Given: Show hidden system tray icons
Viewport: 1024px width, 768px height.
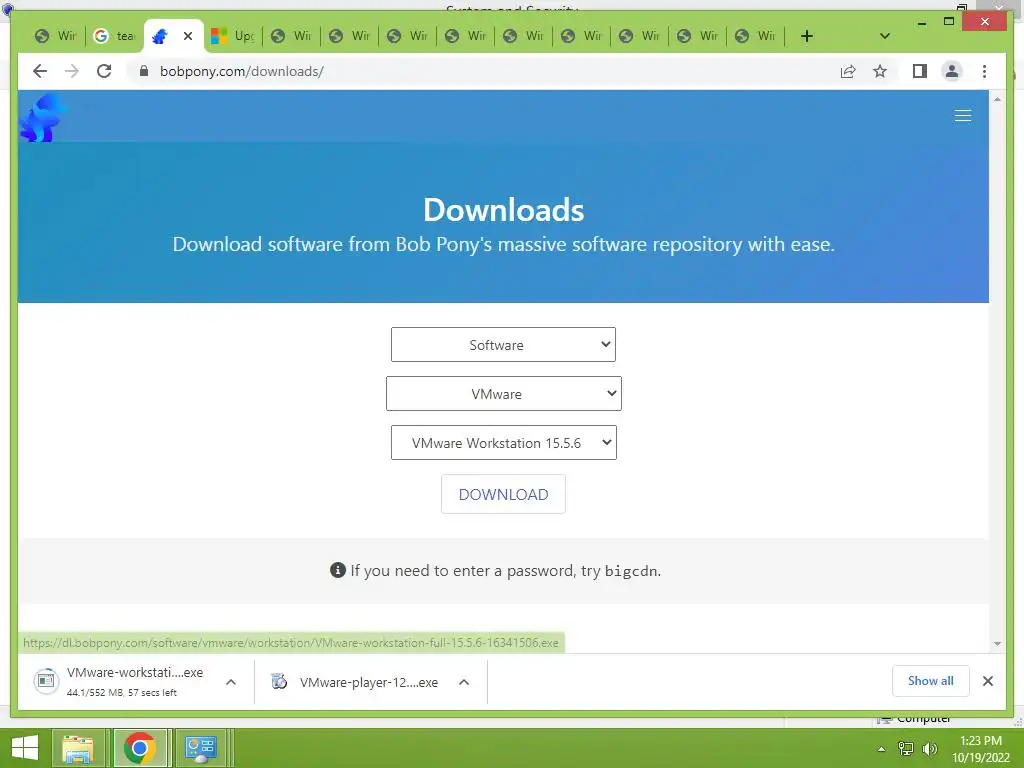Looking at the screenshot, I should (881, 749).
